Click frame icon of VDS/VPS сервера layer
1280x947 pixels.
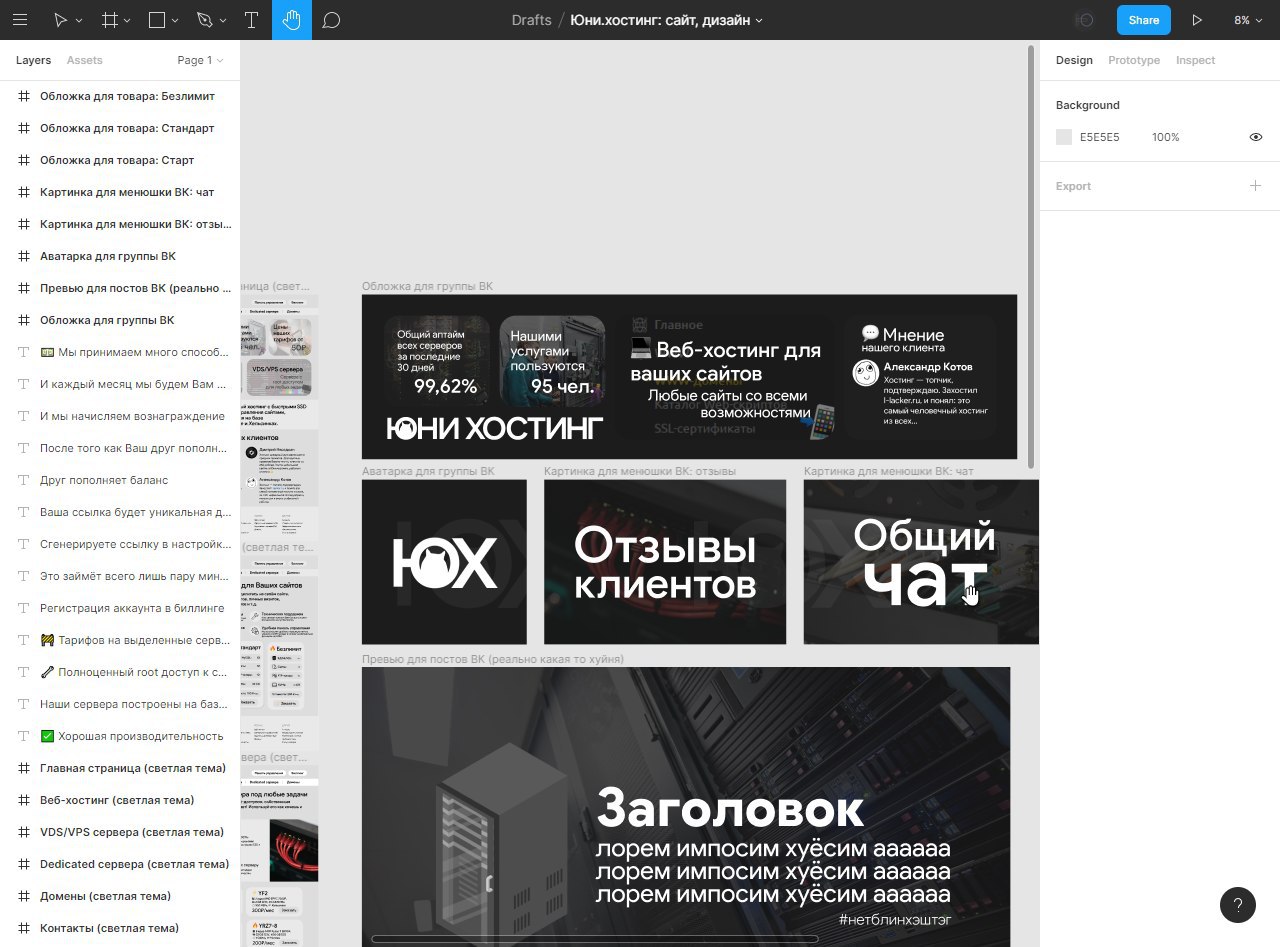click(24, 832)
